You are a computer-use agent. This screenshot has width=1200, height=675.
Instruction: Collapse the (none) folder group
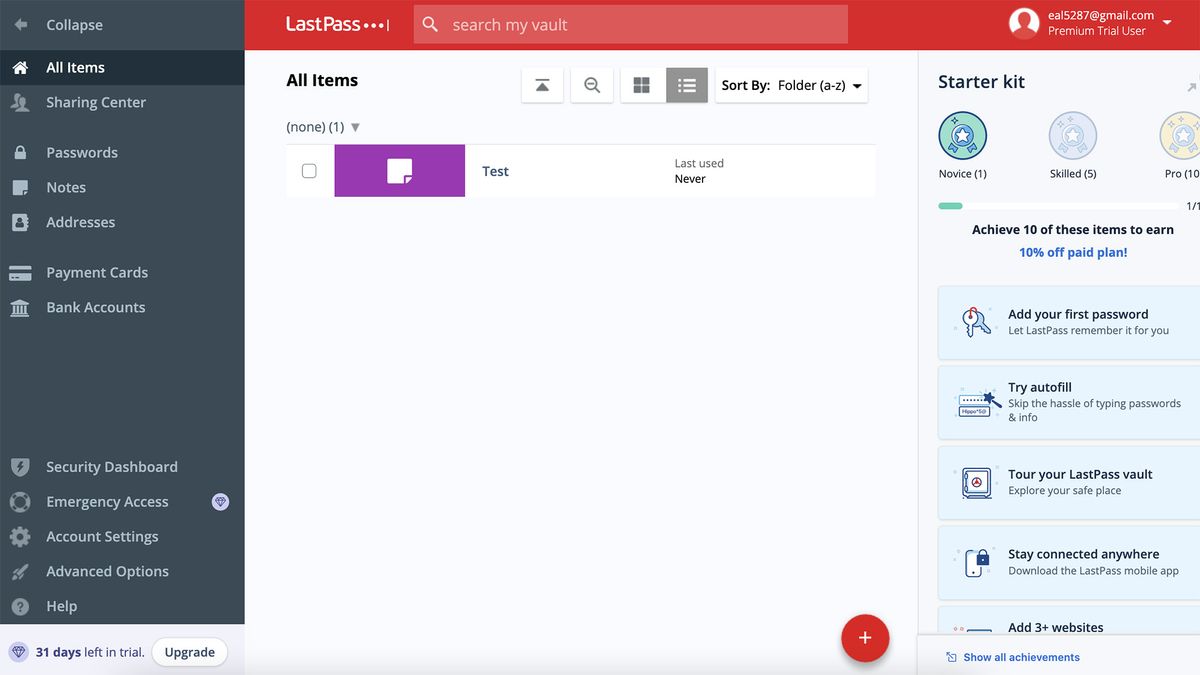(x=355, y=127)
